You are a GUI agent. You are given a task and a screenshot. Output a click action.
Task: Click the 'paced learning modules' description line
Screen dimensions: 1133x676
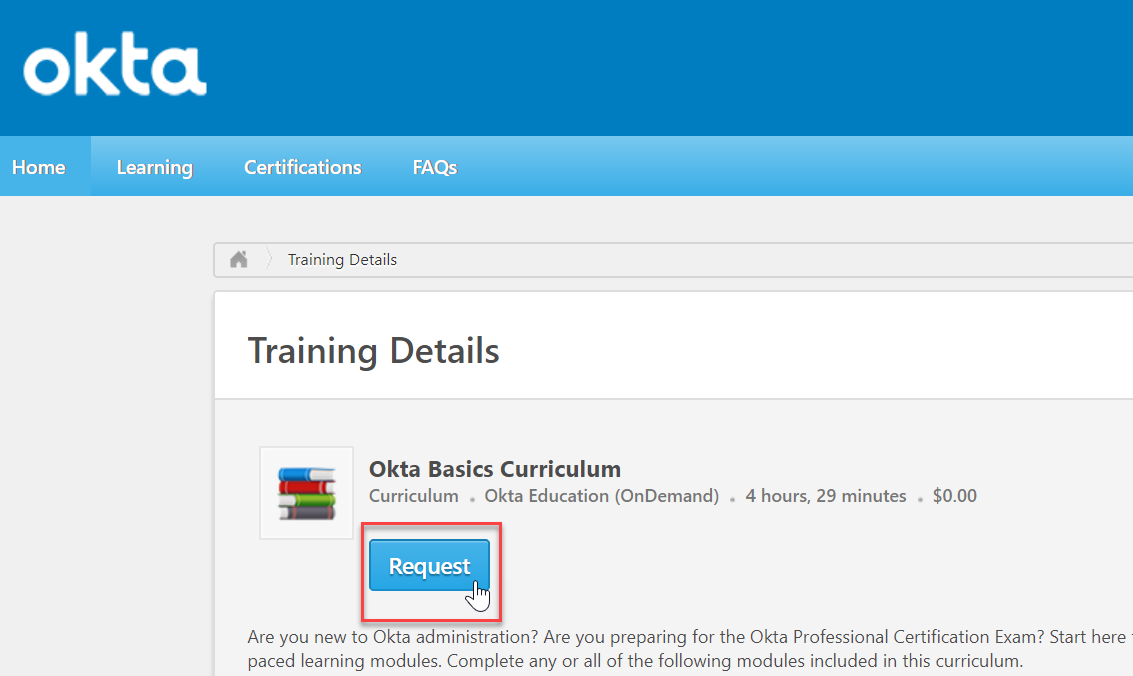tap(634, 661)
